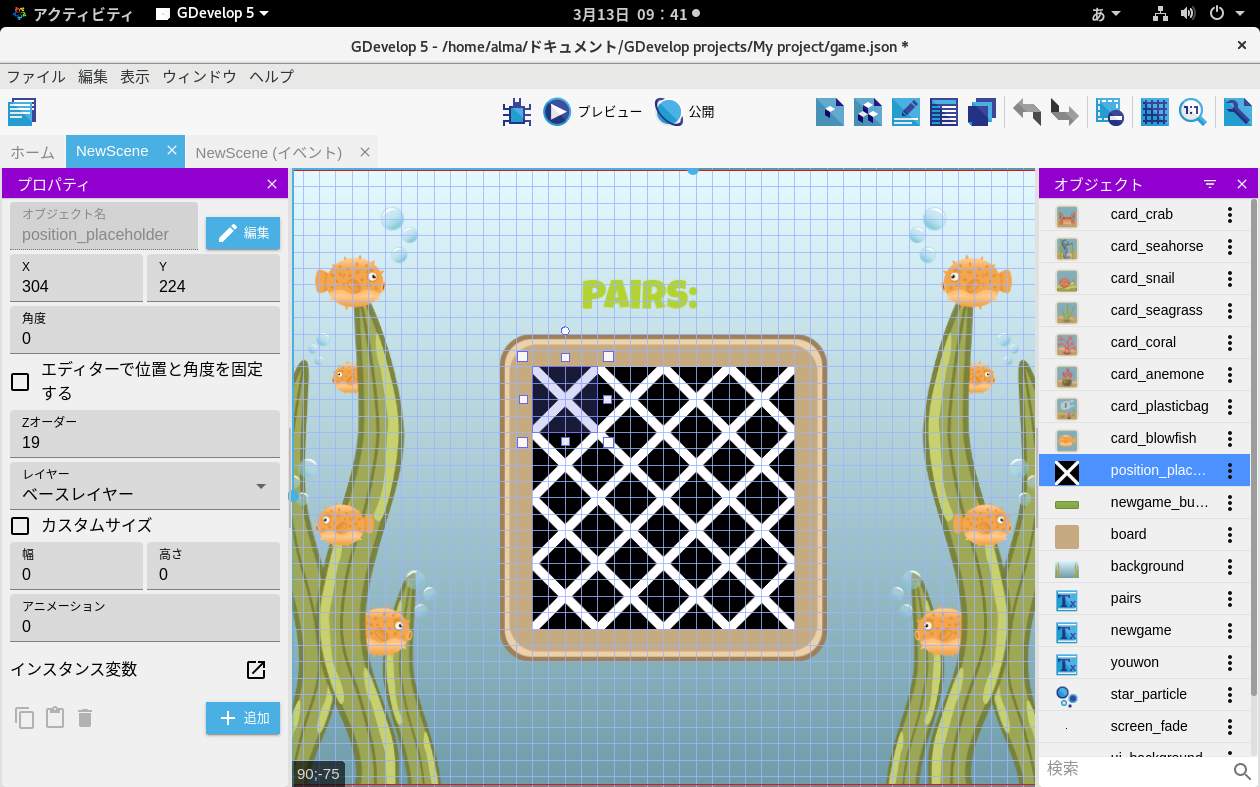Click the search magnifier icon
This screenshot has height=787, width=1260.
[1242, 770]
